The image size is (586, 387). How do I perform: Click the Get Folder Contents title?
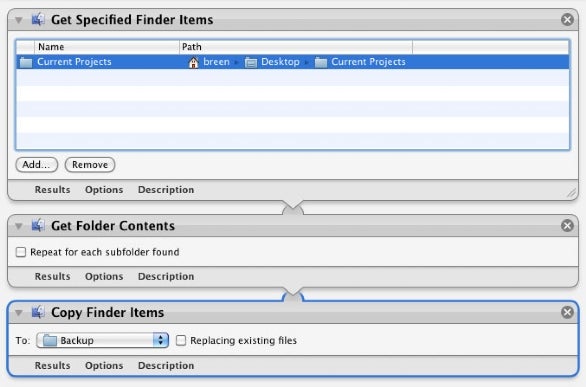click(x=113, y=226)
